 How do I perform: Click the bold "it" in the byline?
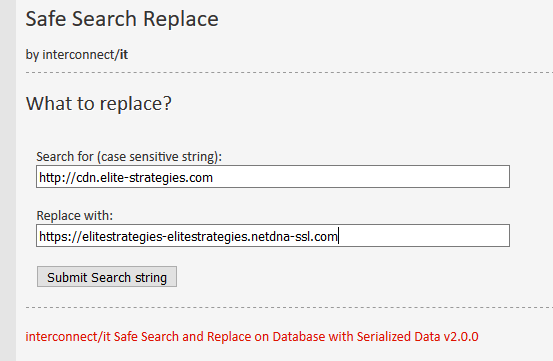pyautogui.click(x=124, y=55)
